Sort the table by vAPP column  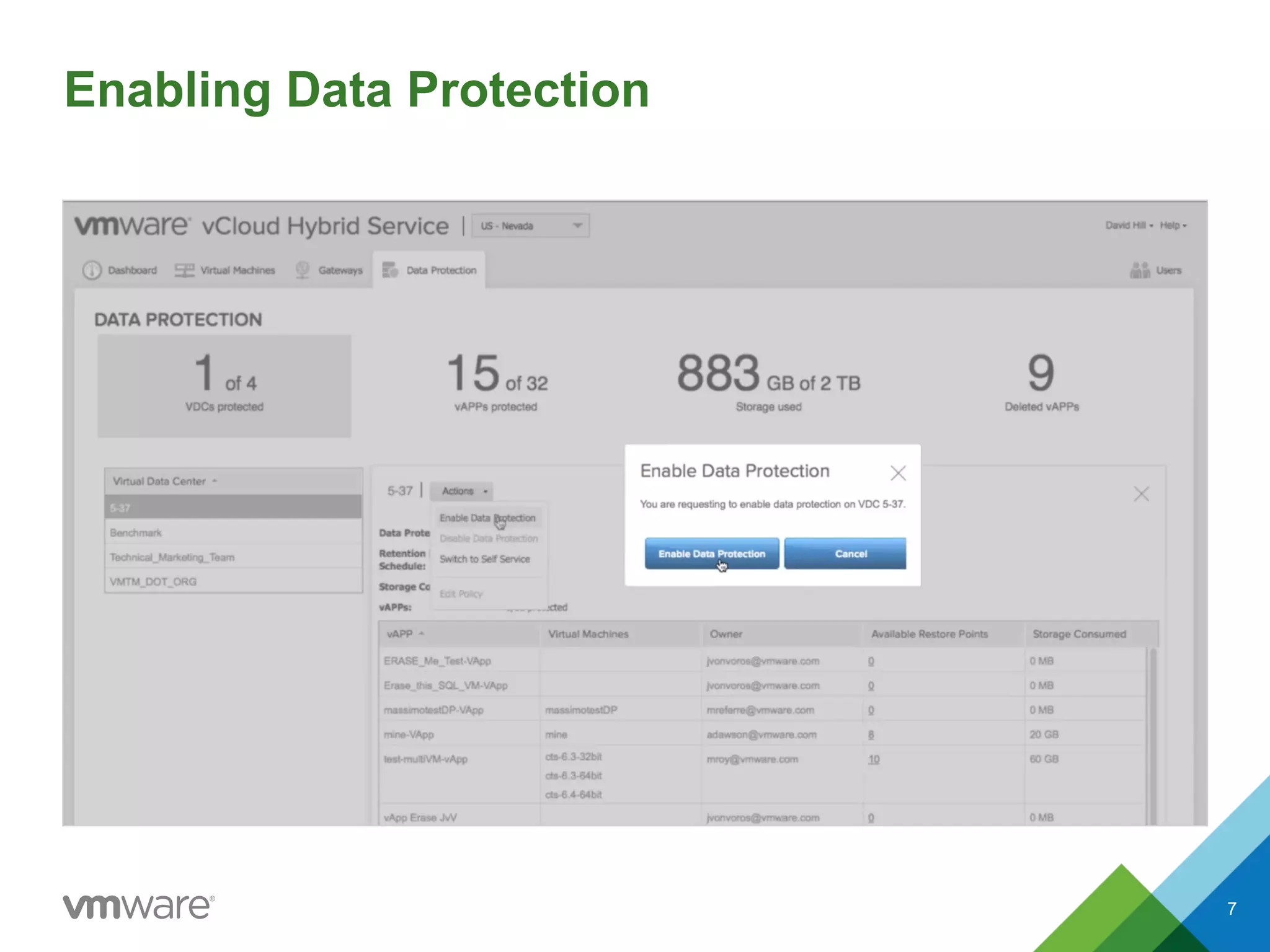(x=459, y=634)
